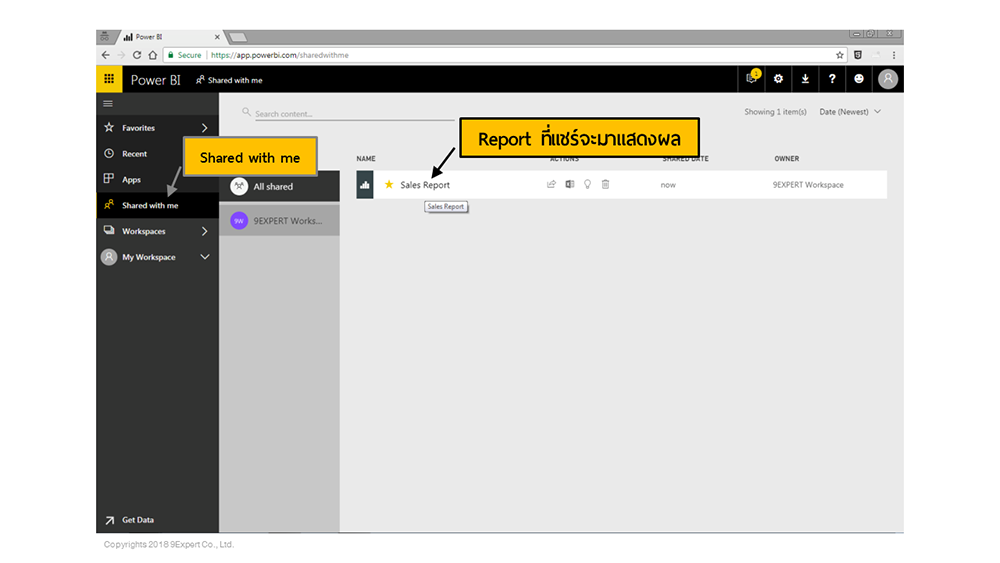Select Recent in the navigation pane

(x=134, y=154)
